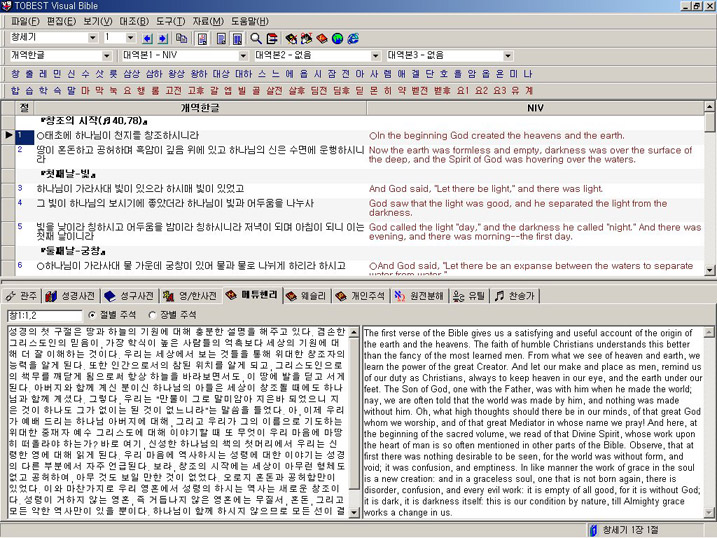Jump to book 계 in the shortcut bar
This screenshot has width=717, height=538.
pyautogui.click(x=529, y=91)
